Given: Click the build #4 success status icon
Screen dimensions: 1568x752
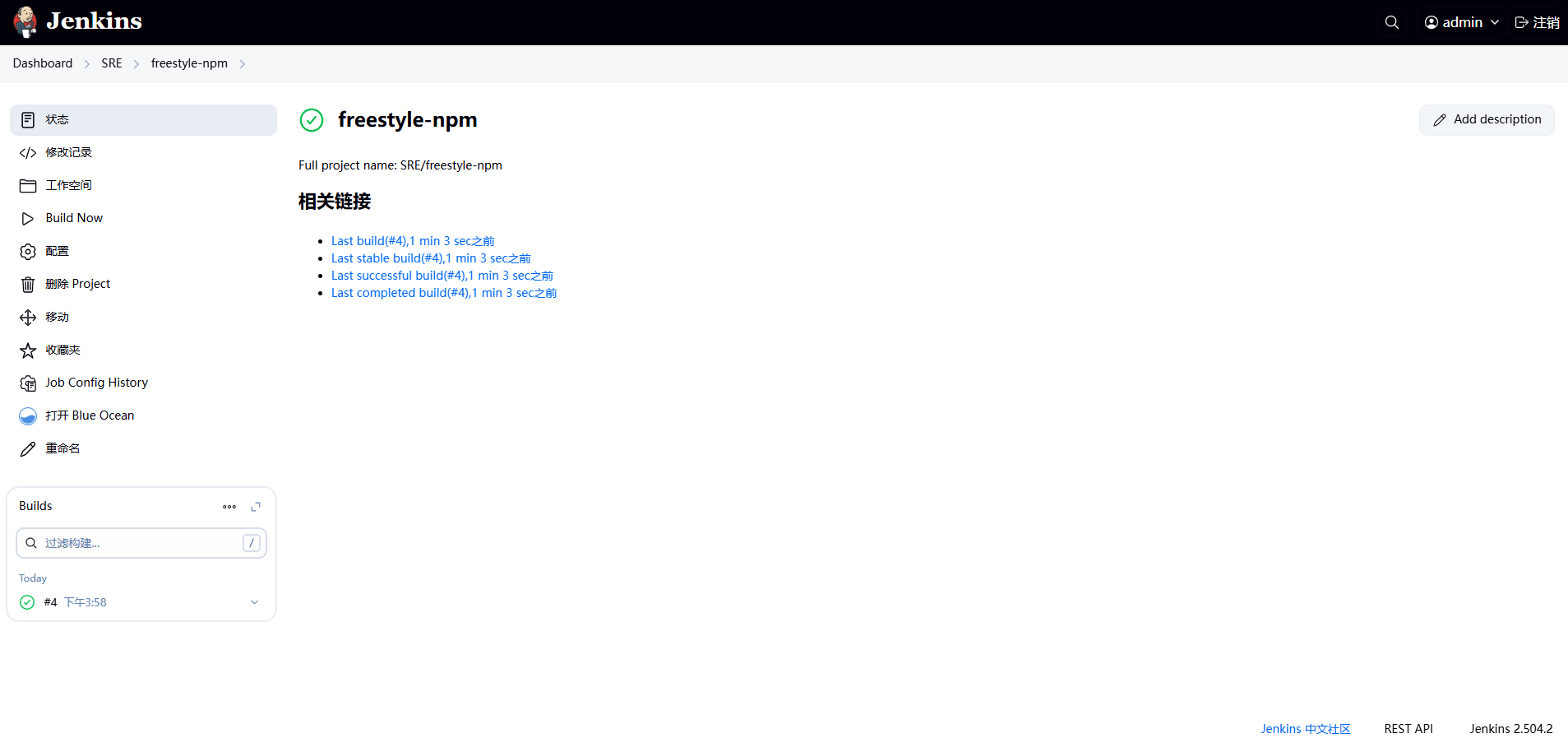Looking at the screenshot, I should pyautogui.click(x=27, y=602).
